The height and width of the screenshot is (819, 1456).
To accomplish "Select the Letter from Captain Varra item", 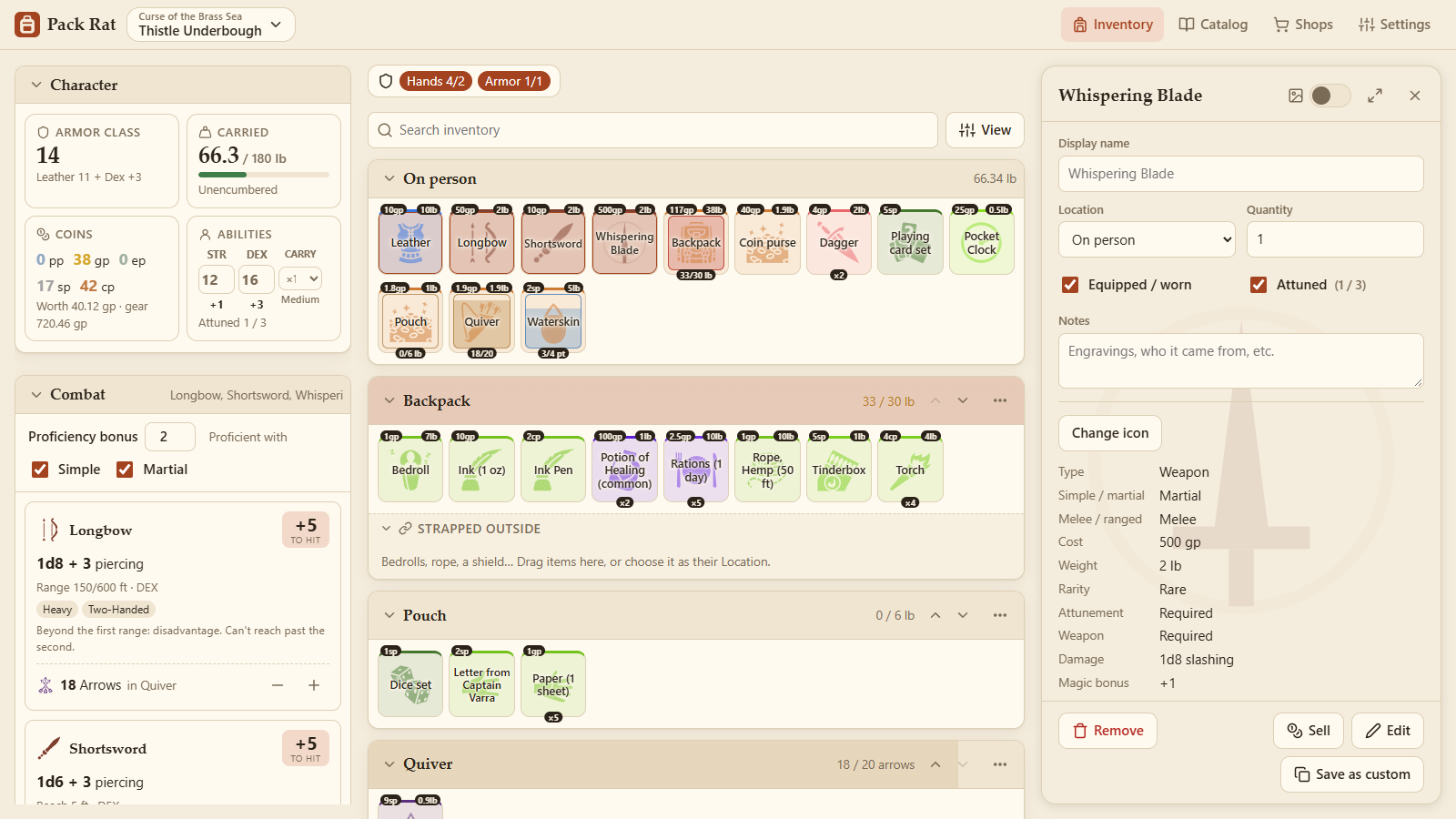I will (x=482, y=684).
